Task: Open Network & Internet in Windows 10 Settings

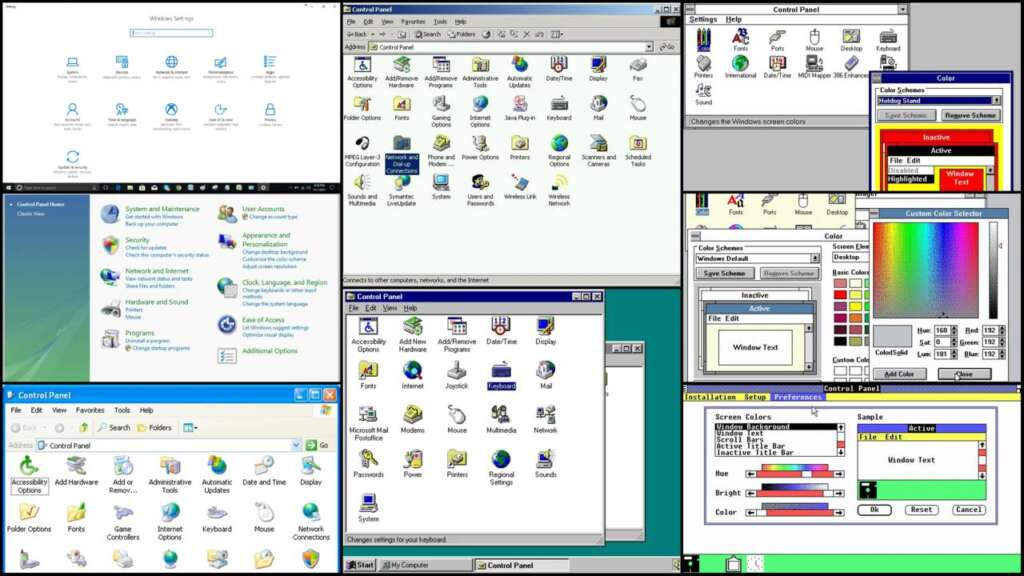Action: click(x=171, y=67)
